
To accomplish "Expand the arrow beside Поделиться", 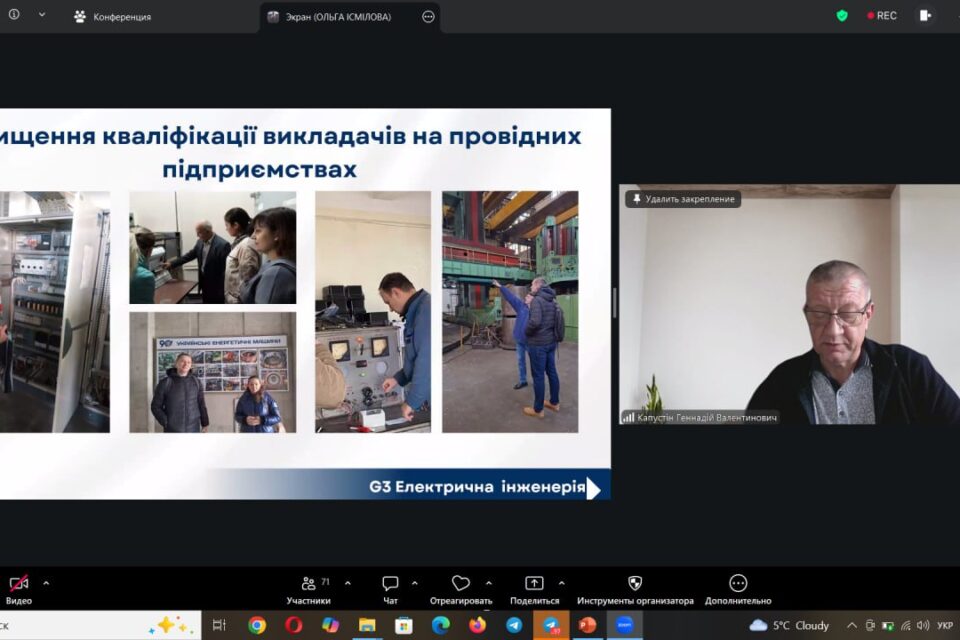I will coord(561,583).
